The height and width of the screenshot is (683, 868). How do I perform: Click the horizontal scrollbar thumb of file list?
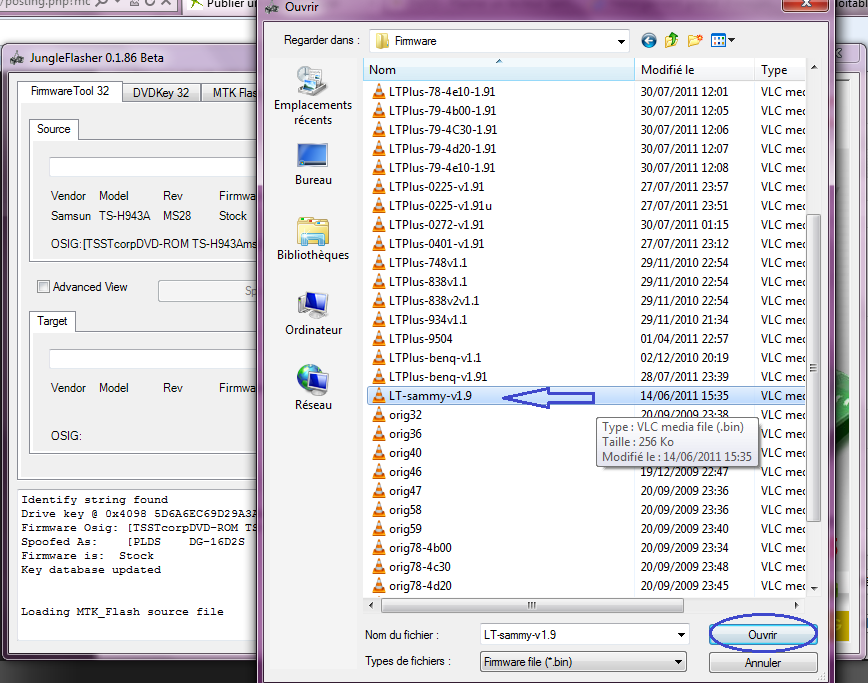[532, 606]
